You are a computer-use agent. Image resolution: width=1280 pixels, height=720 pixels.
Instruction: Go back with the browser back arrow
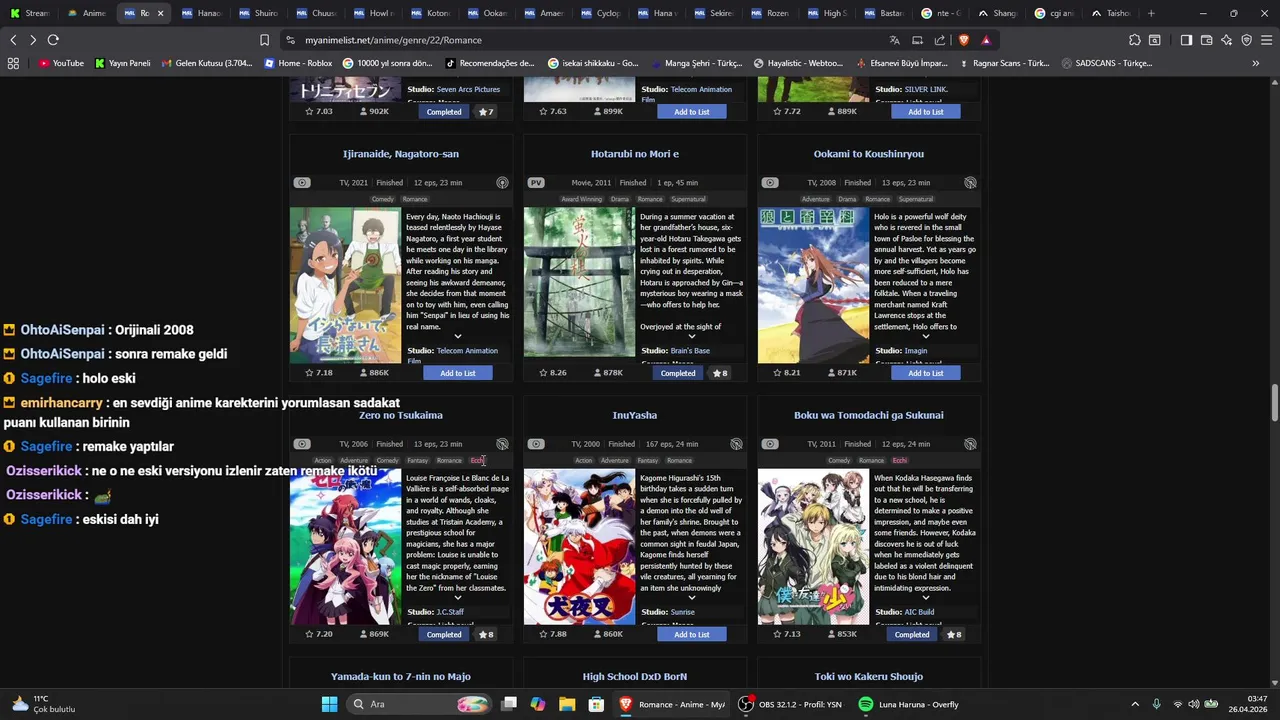(13, 40)
